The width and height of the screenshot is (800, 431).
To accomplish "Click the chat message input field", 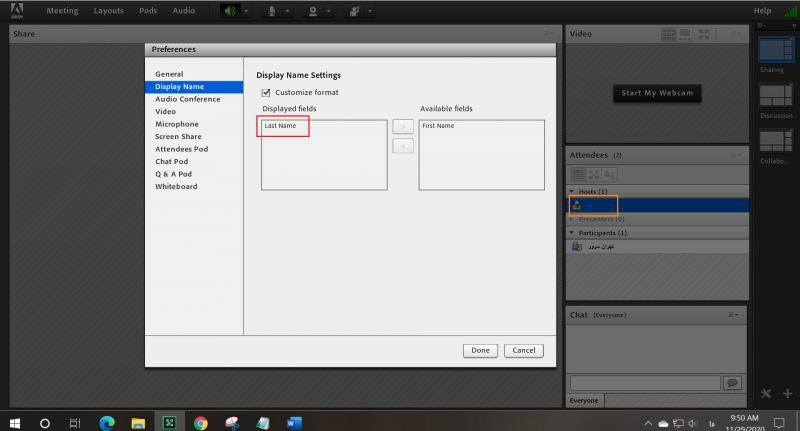I will (x=645, y=383).
